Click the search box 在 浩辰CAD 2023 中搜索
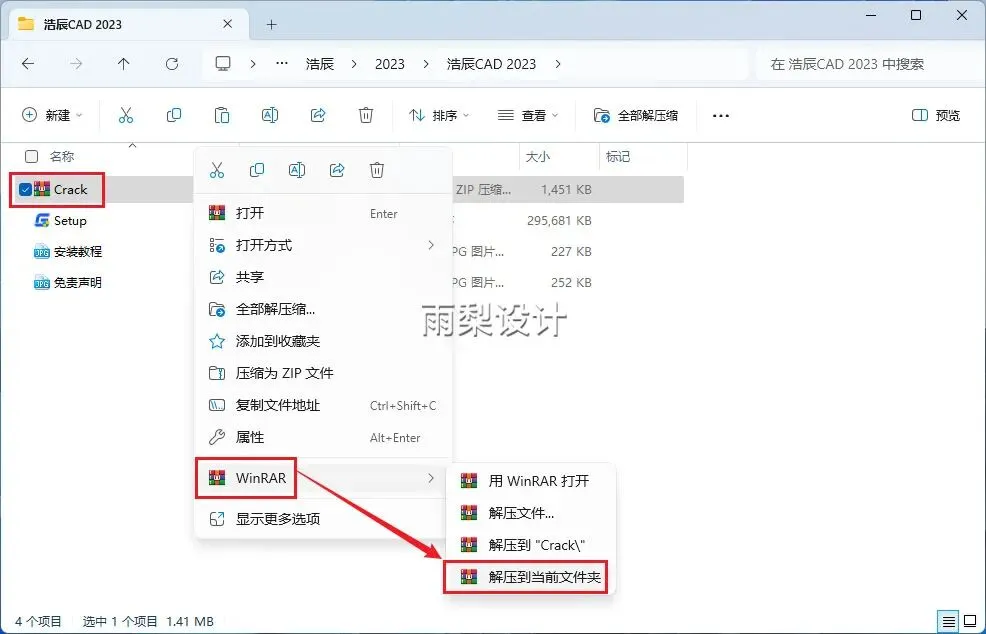 [x=869, y=64]
